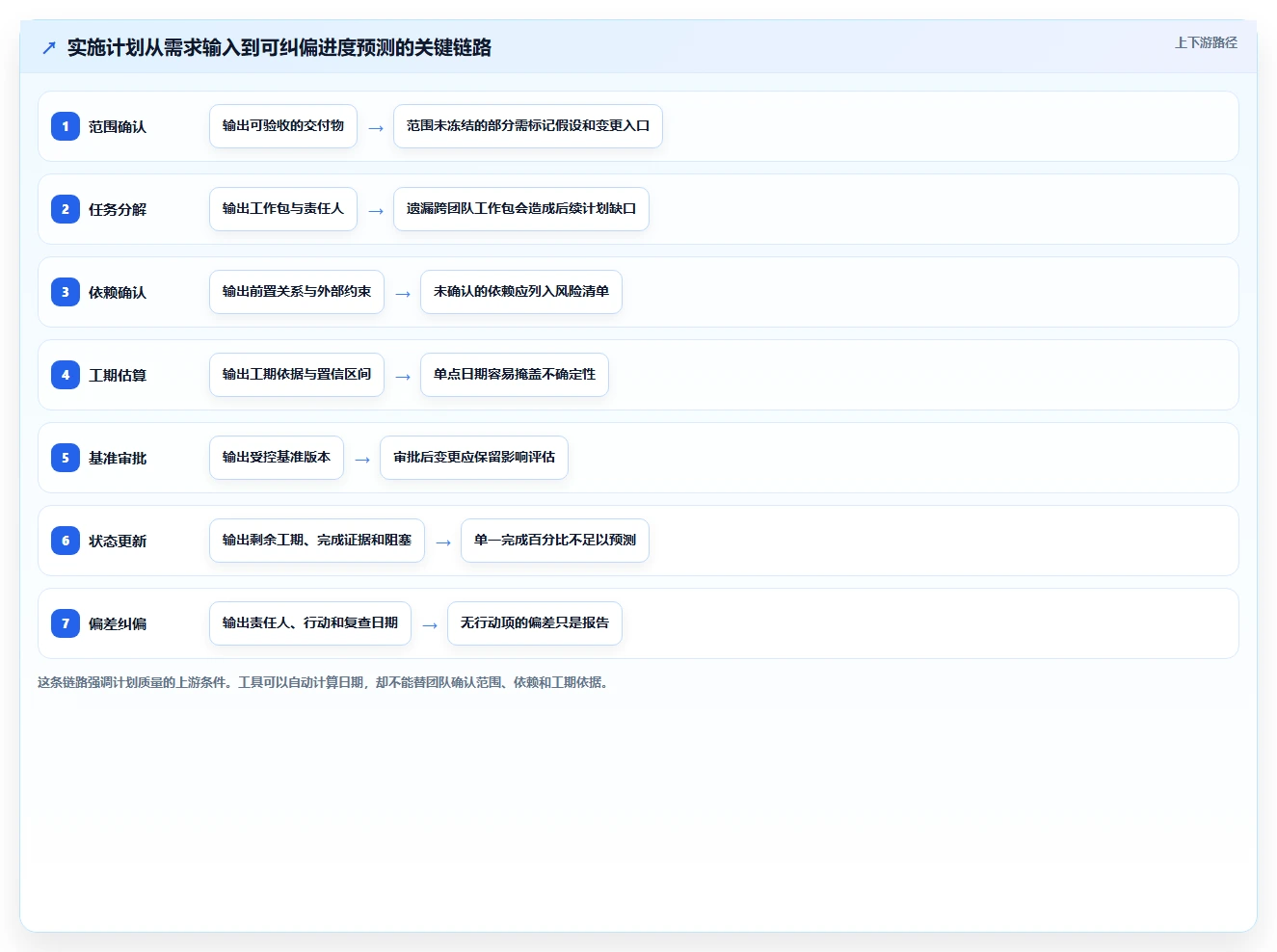Select the 输出剩余工期、完成证据和阻塞 chip
1277x952 pixels.
click(317, 541)
